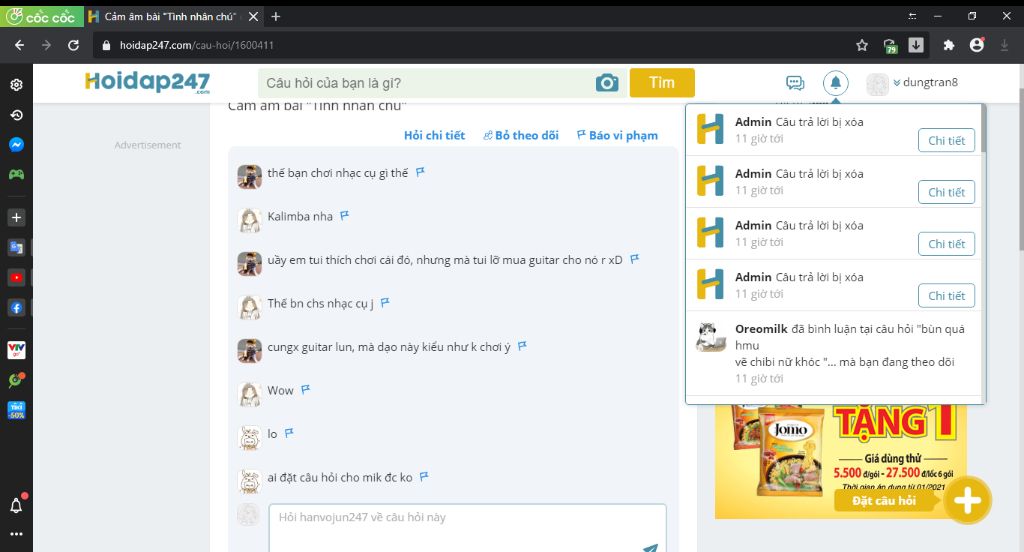Flag the comment "Wow"
1024x552 pixels.
(x=306, y=389)
